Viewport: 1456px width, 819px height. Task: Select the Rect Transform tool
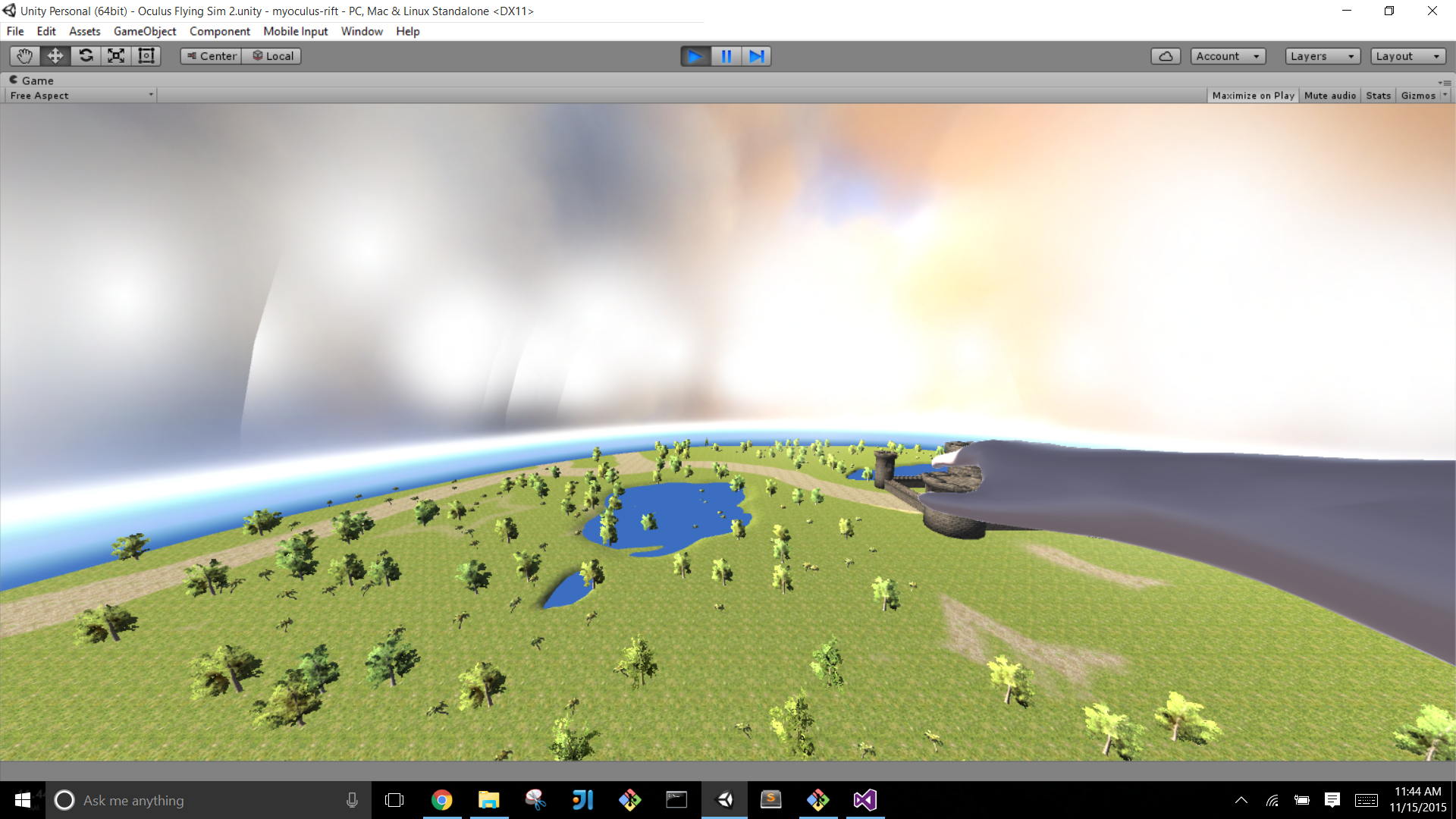pos(146,56)
